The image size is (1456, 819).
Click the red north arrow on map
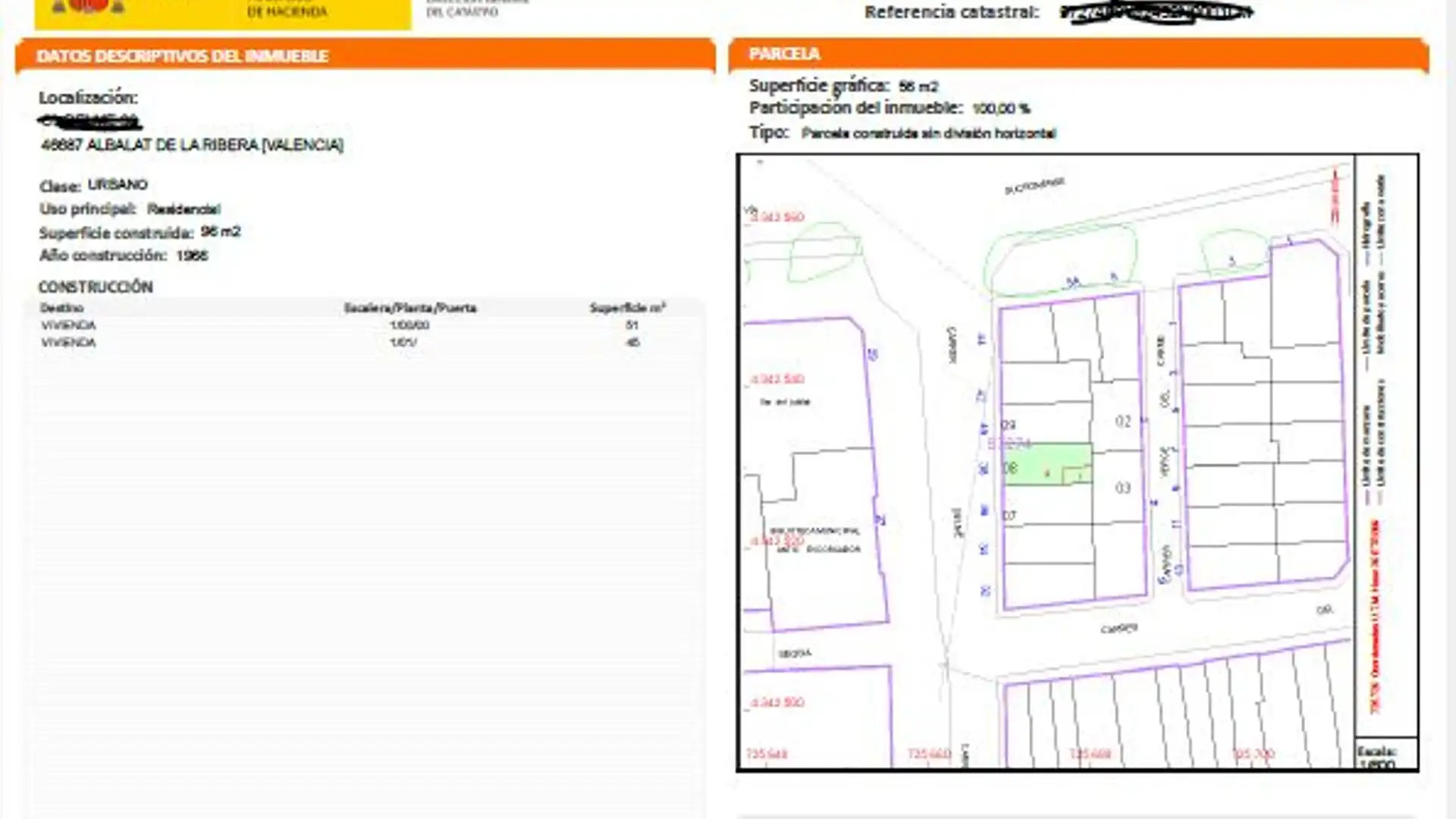1335,196
